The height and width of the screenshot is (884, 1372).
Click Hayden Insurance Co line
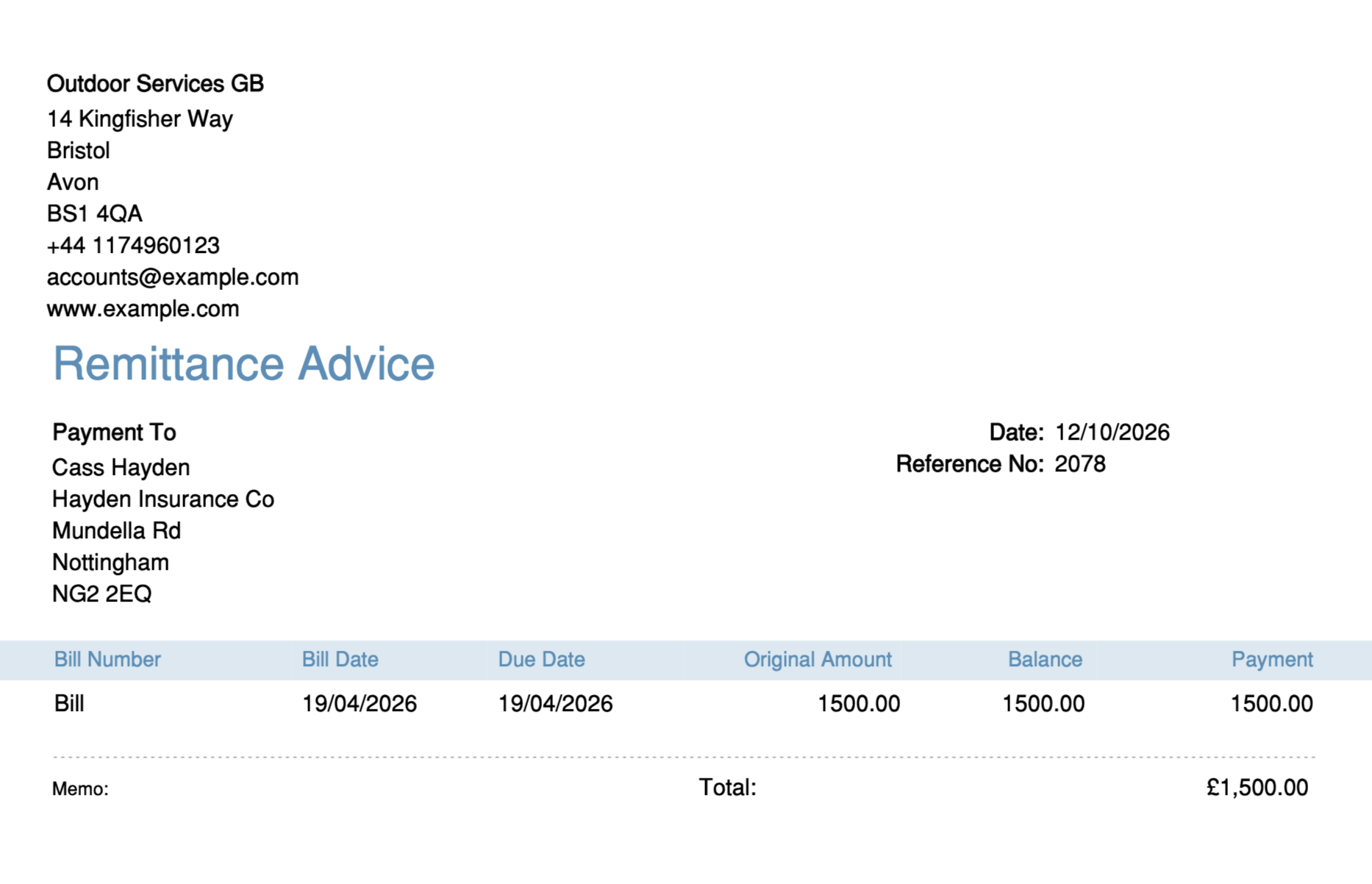click(163, 499)
